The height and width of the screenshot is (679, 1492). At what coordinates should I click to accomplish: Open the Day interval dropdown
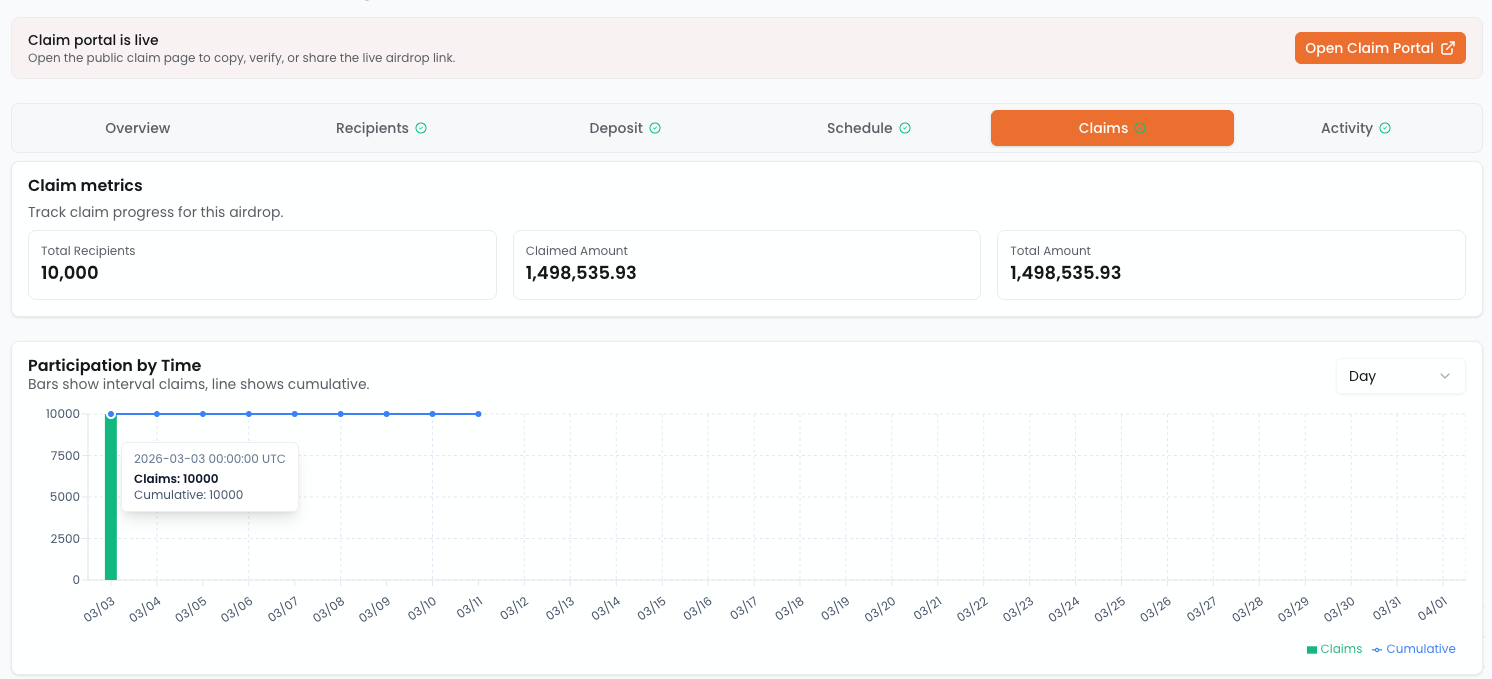pyautogui.click(x=1400, y=376)
